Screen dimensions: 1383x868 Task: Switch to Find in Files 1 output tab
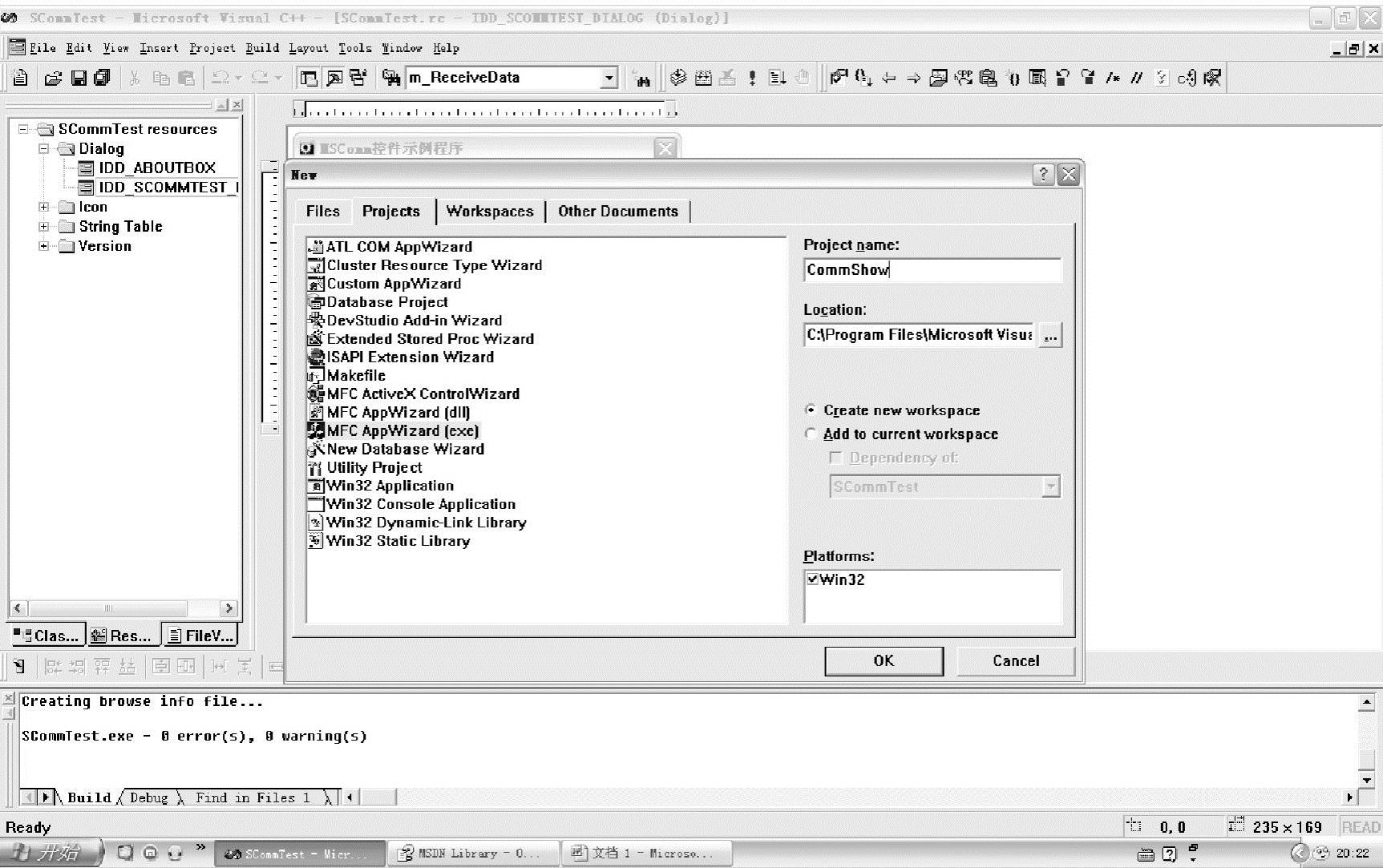(x=253, y=797)
